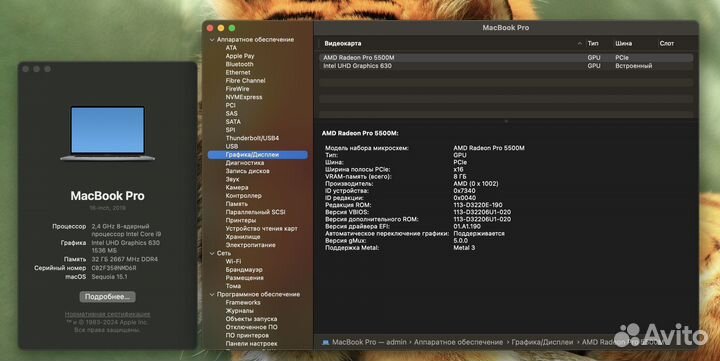Click Sequoia 15.1 macOS version
720x361 pixels.
pos(109,277)
